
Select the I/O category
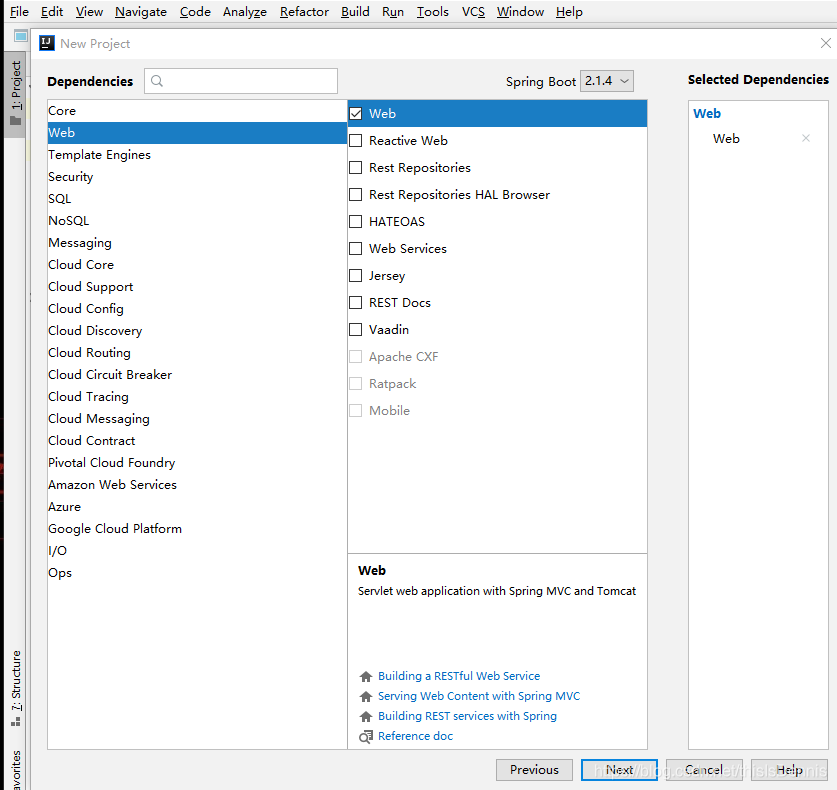click(x=197, y=551)
